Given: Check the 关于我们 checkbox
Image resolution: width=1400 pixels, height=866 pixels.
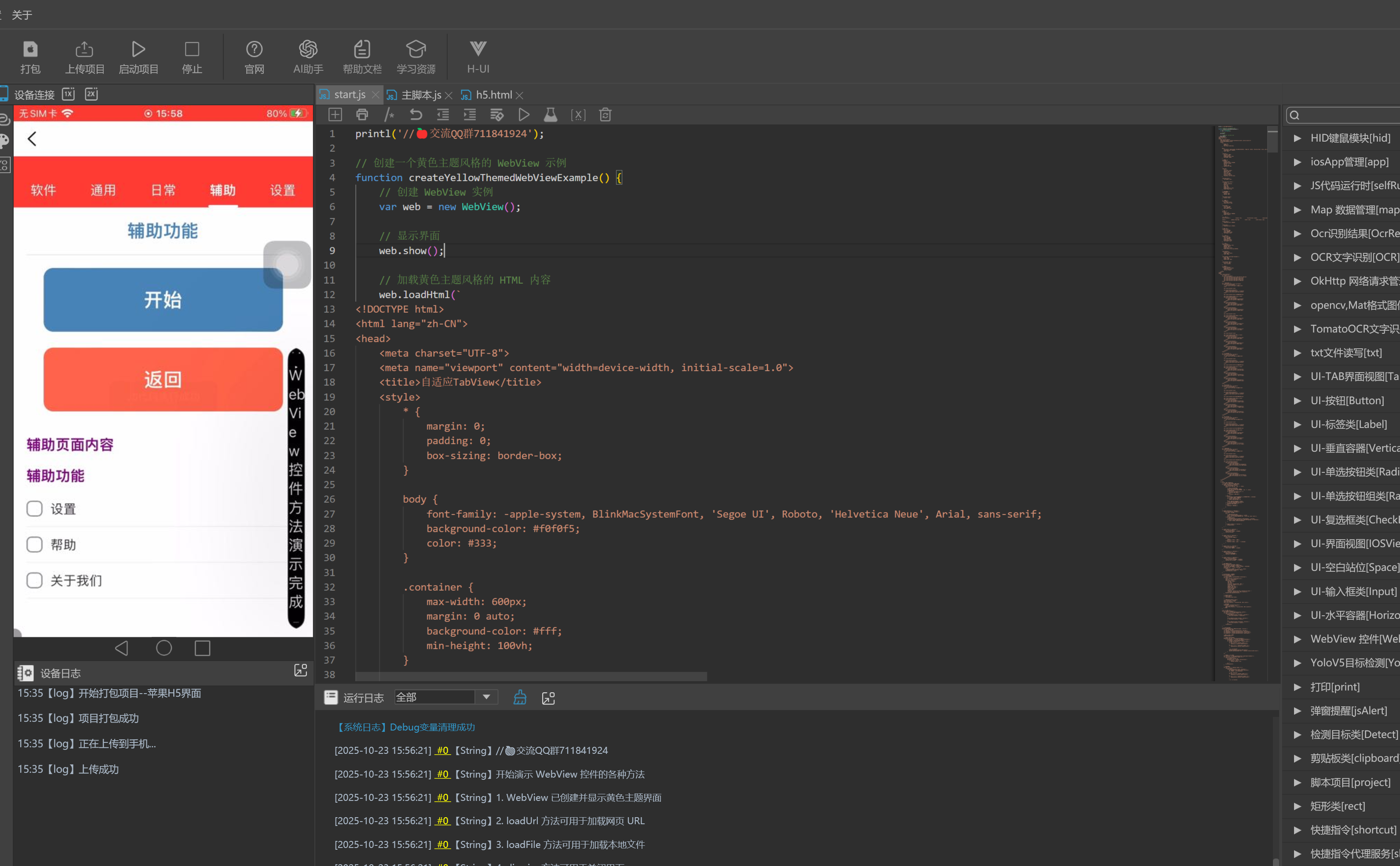Looking at the screenshot, I should coord(34,580).
